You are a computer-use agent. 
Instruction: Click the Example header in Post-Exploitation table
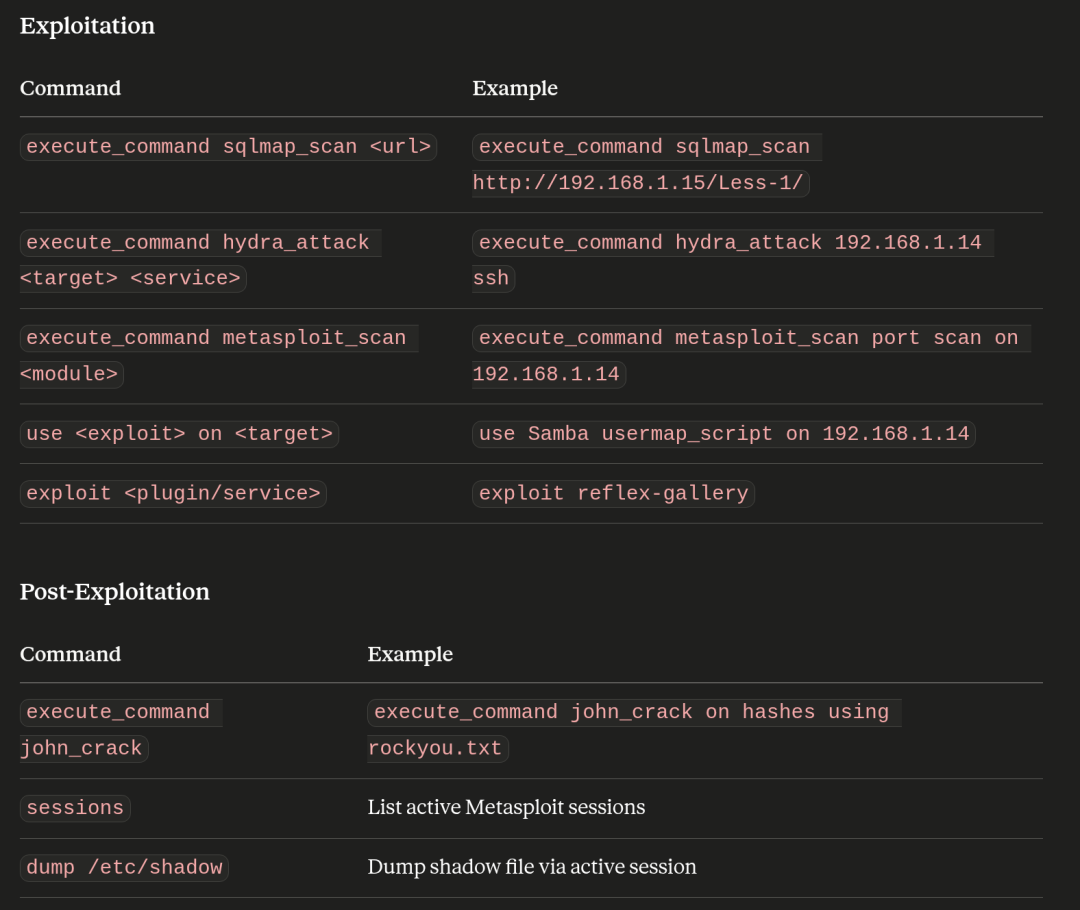point(411,654)
